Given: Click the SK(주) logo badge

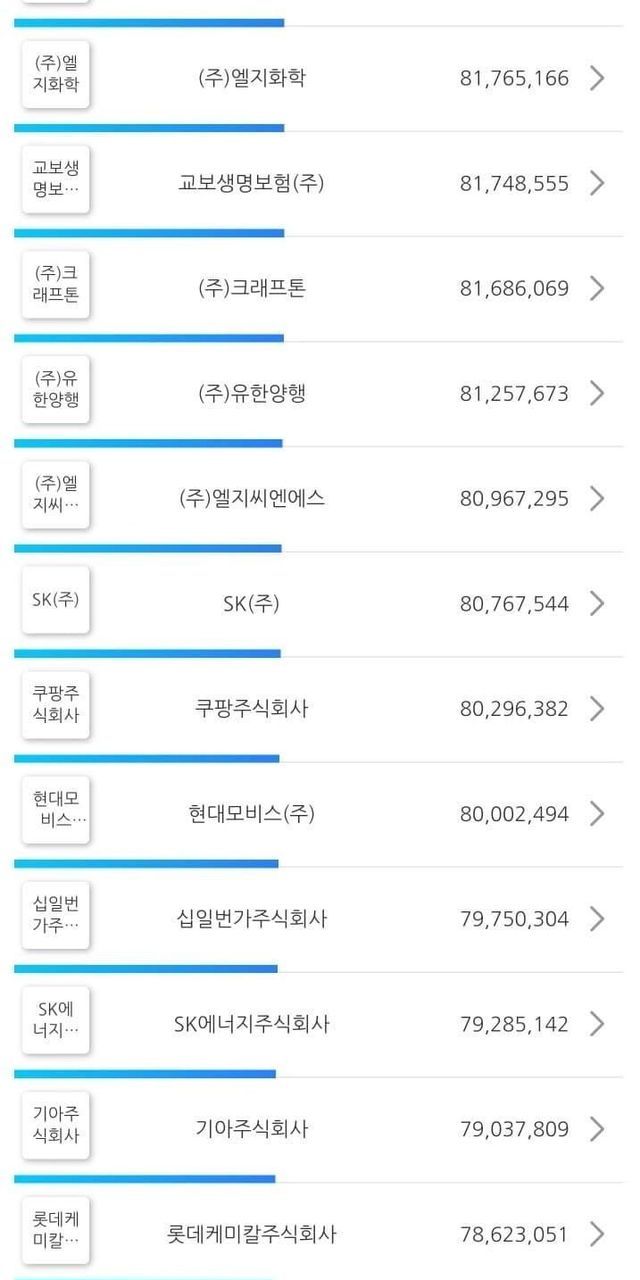Looking at the screenshot, I should [56, 600].
